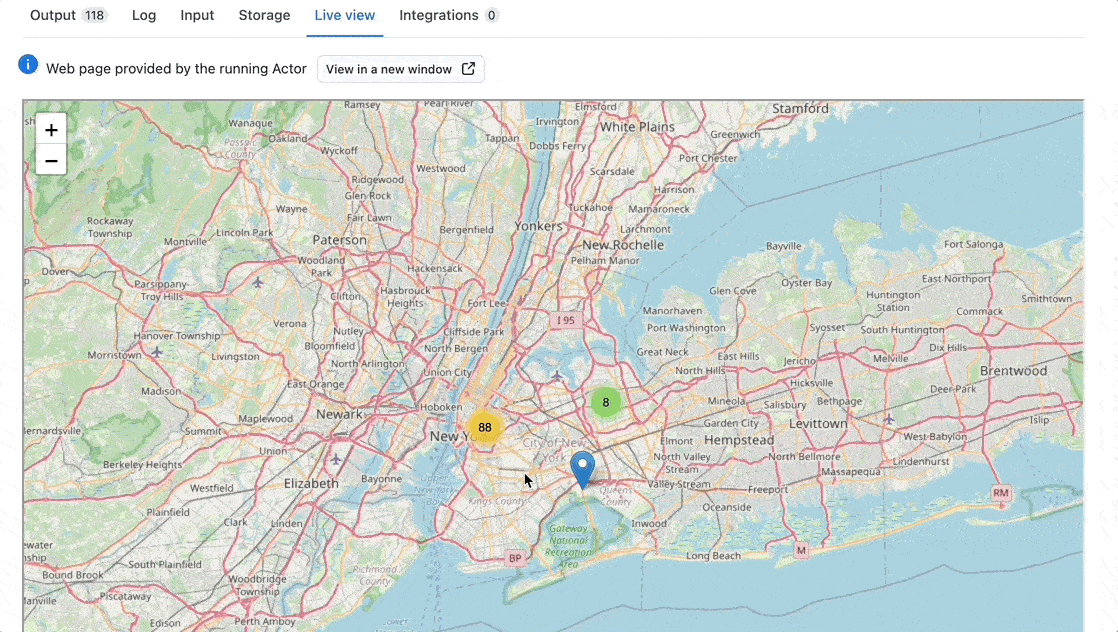The height and width of the screenshot is (632, 1118).
Task: Click the Valley Stream label on map
Action: click(x=679, y=484)
